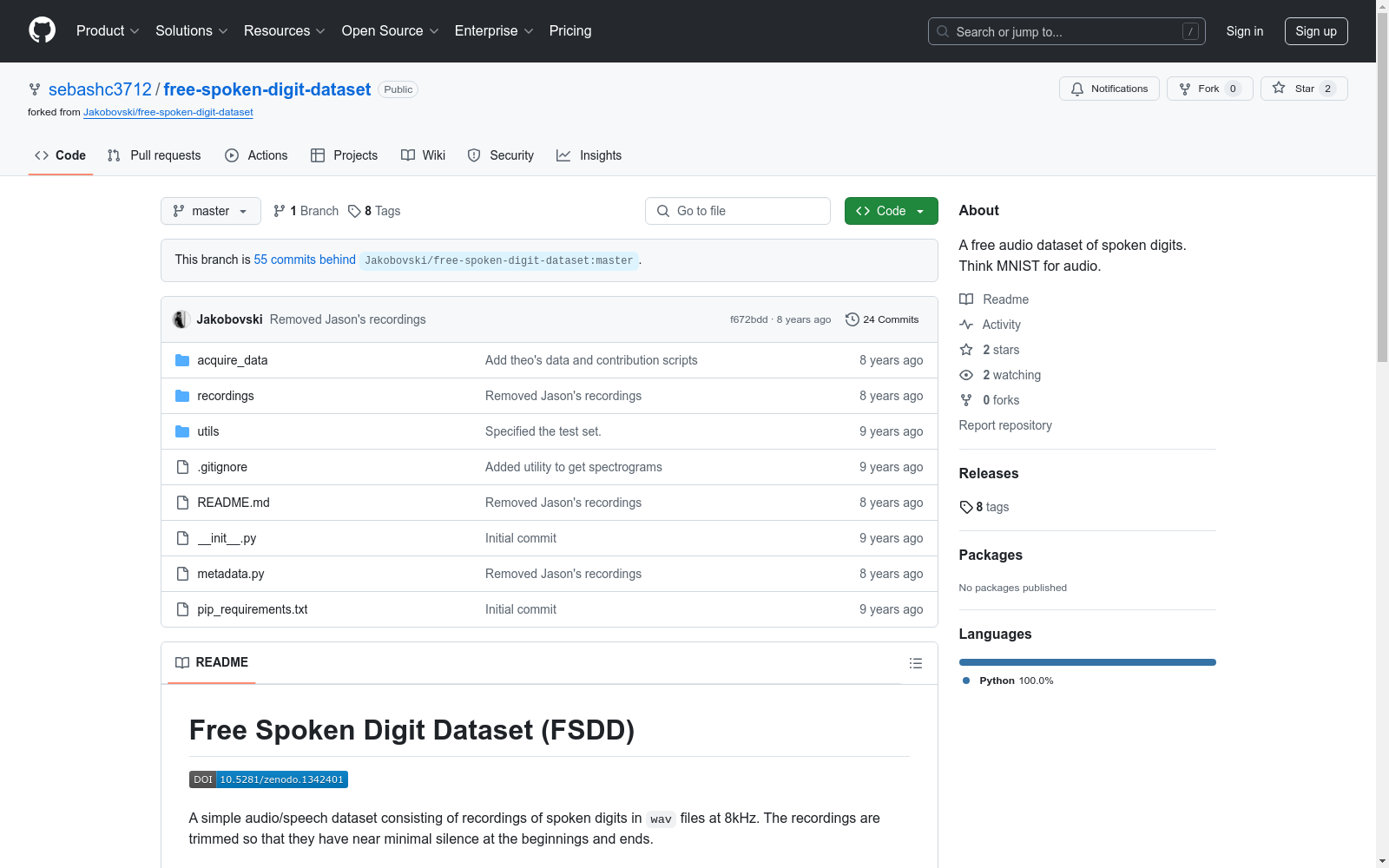The width and height of the screenshot is (1389, 868).
Task: Click the fork icon on the Fork button
Action: pos(1185,89)
